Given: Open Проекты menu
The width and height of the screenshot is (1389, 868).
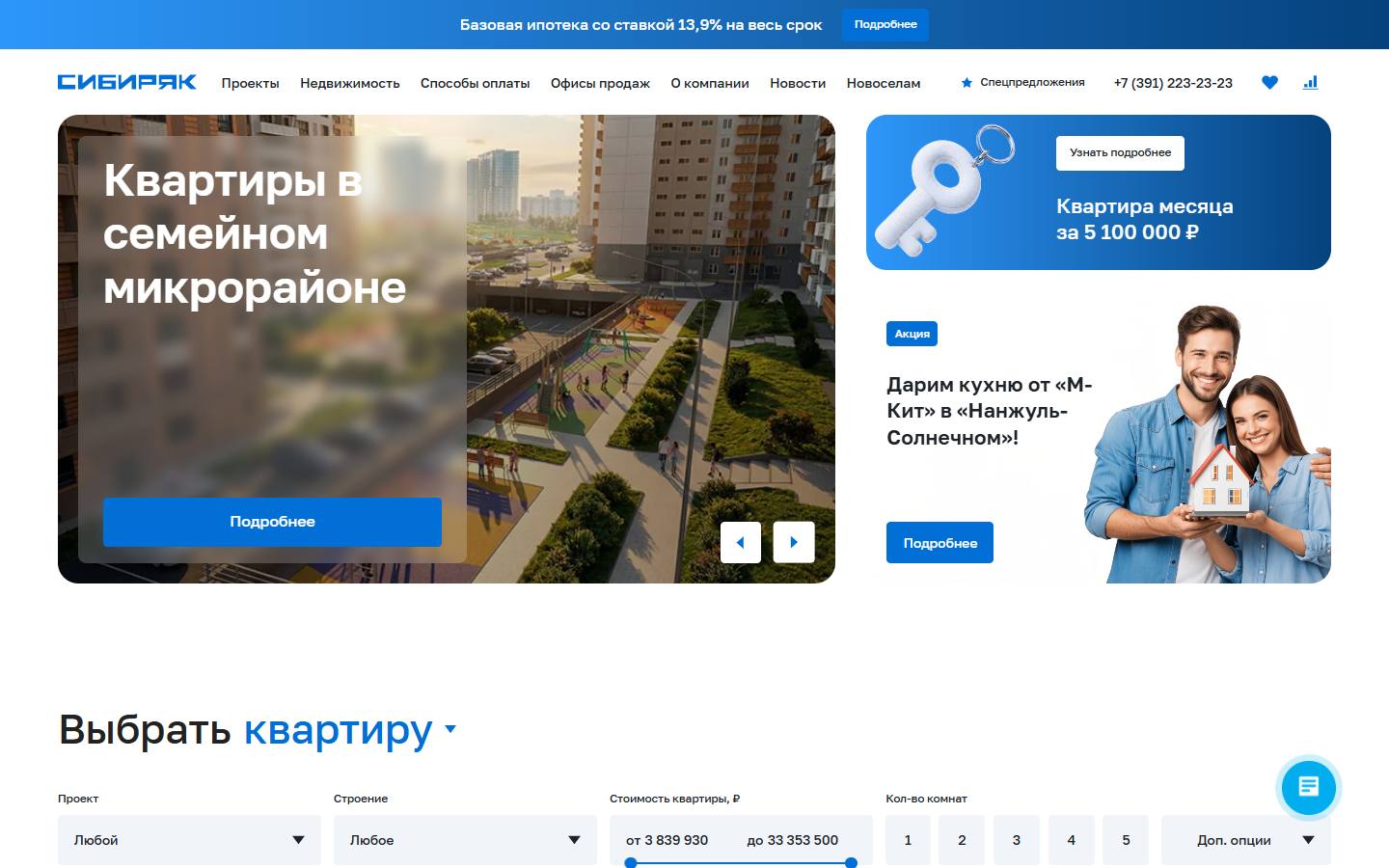Looking at the screenshot, I should 250,83.
